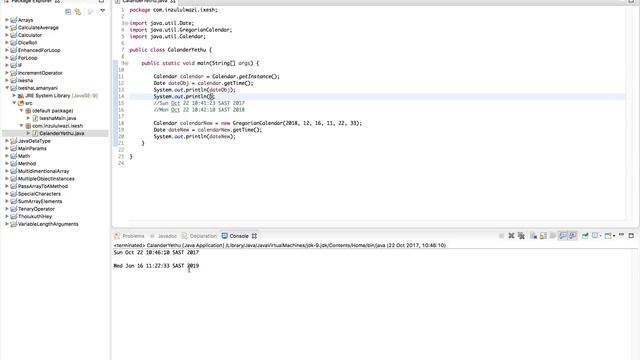640x360 pixels.
Task: Click line 14 System.out.println code
Action: coord(184,96)
